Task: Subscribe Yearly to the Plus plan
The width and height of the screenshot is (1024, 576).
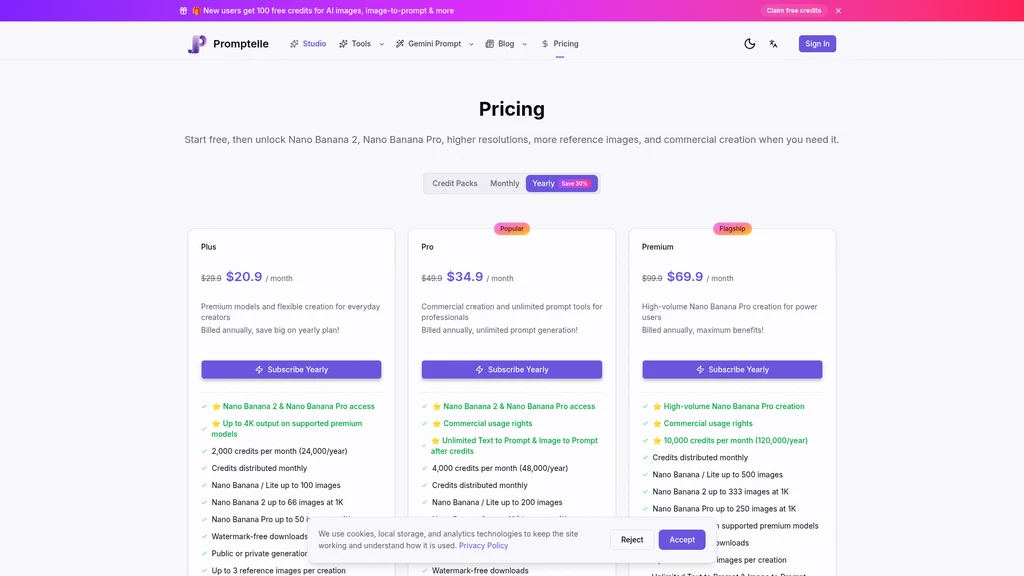Action: [291, 370]
